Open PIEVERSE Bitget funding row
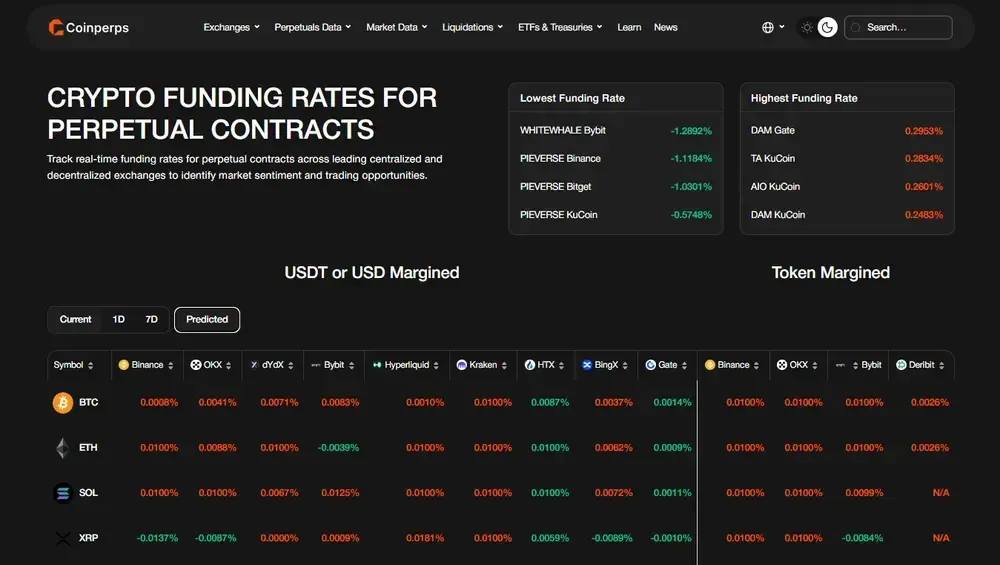Viewport: 1000px width, 565px height. coord(615,186)
